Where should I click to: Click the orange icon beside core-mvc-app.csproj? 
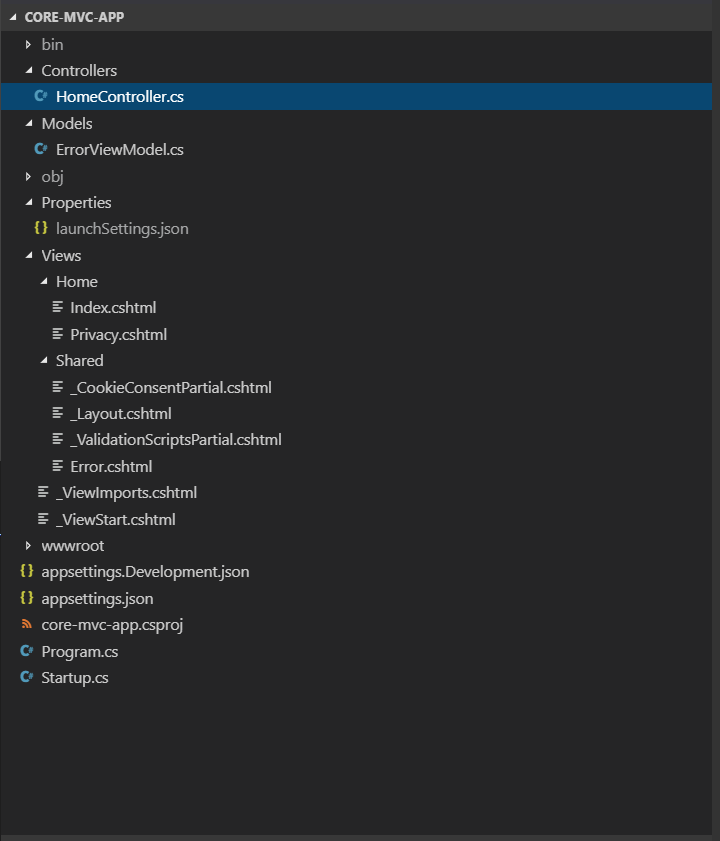click(27, 625)
